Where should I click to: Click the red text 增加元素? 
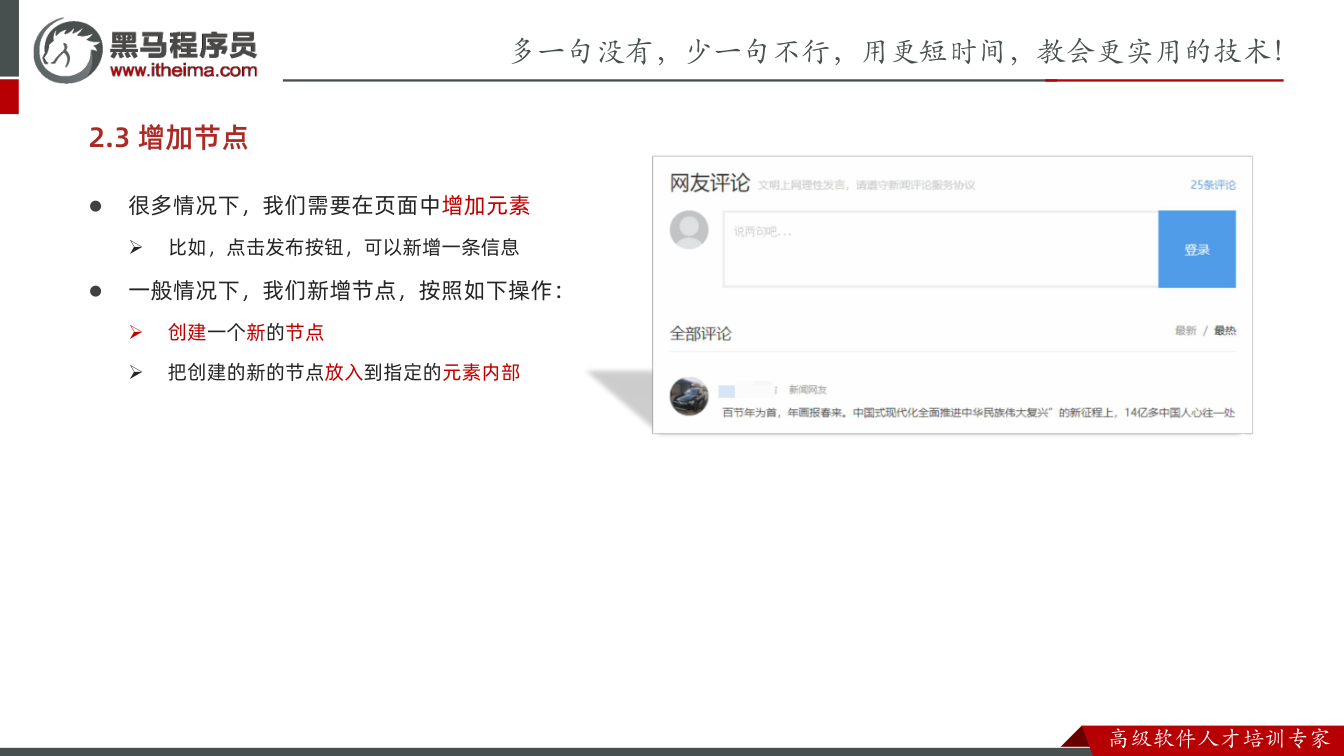click(486, 206)
